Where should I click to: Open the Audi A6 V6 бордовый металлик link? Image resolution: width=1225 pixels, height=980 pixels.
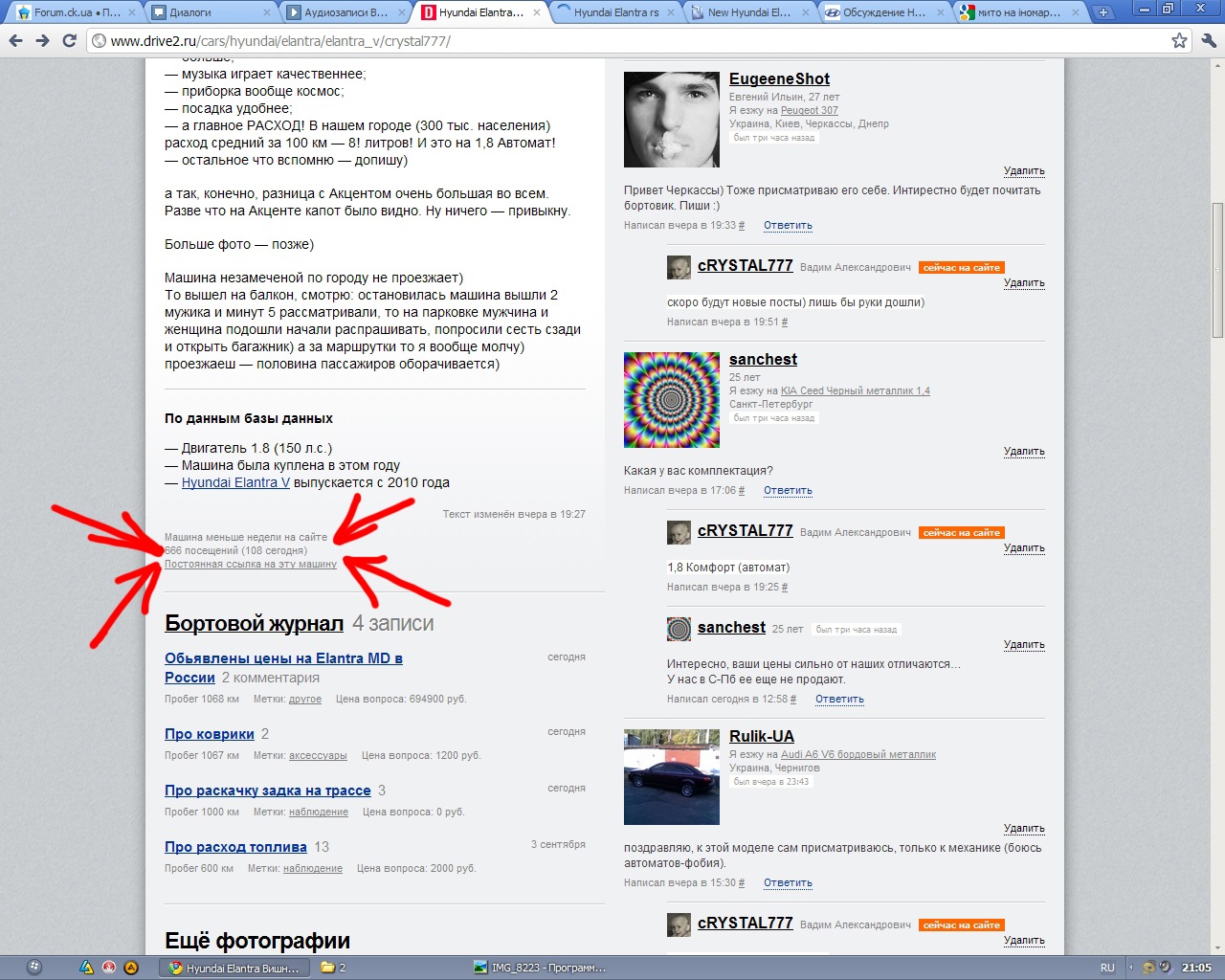pyautogui.click(x=858, y=755)
